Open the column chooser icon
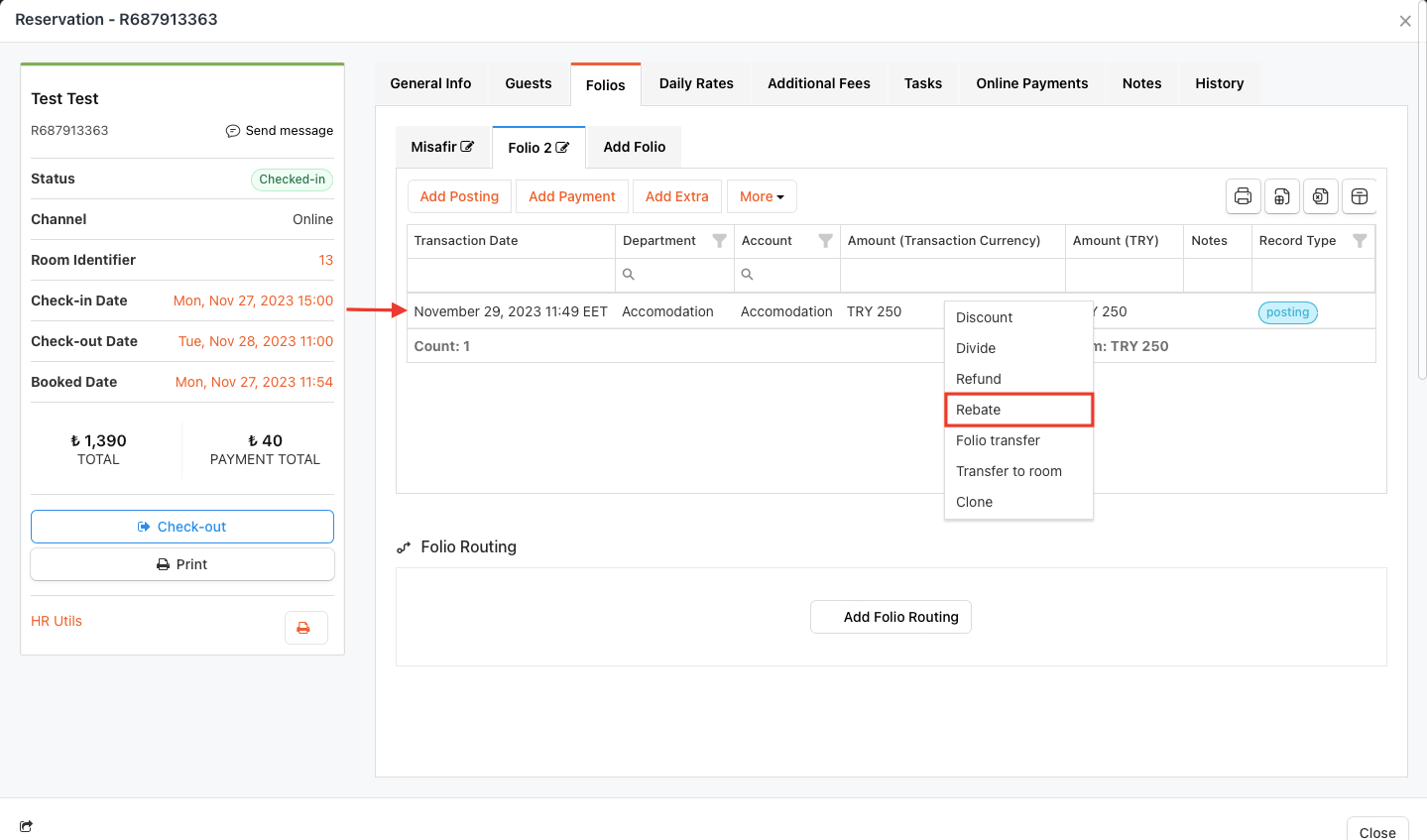This screenshot has height=840, width=1427. coord(1360,196)
